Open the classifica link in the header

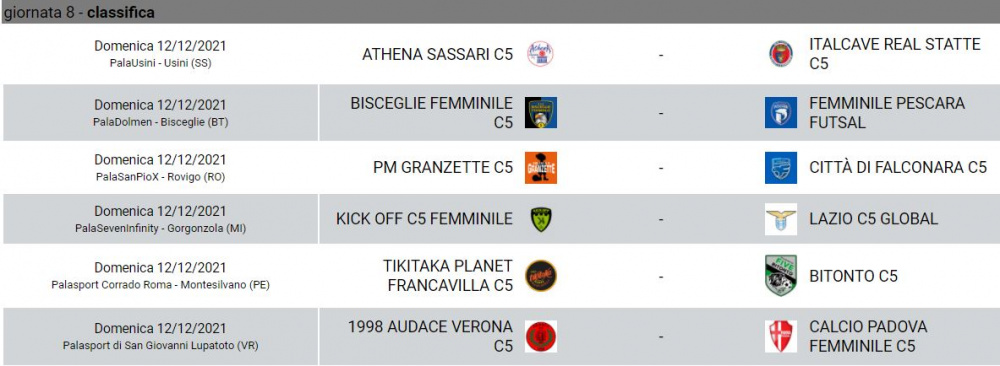click(x=121, y=13)
